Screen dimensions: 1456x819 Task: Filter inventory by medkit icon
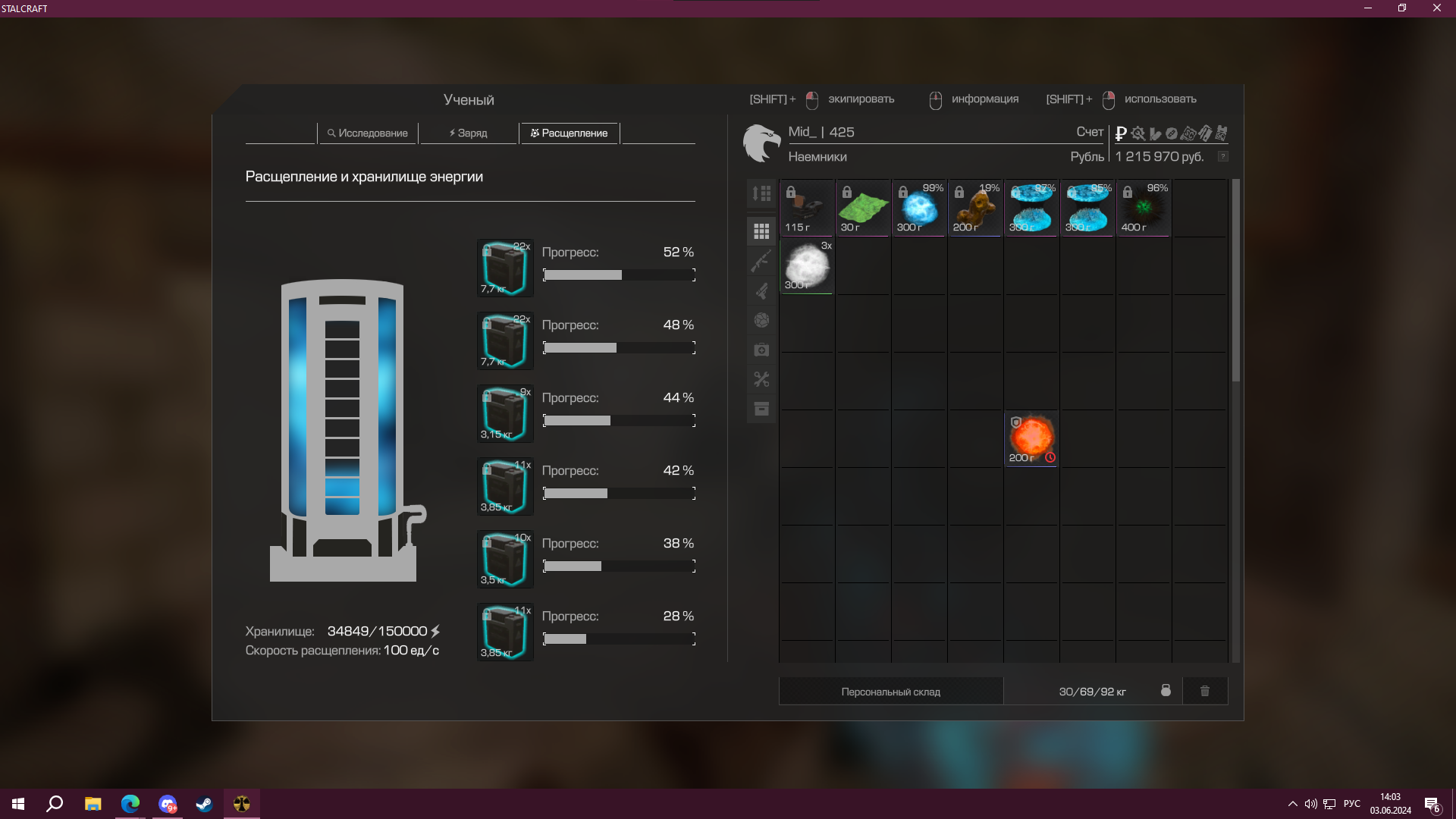point(761,350)
